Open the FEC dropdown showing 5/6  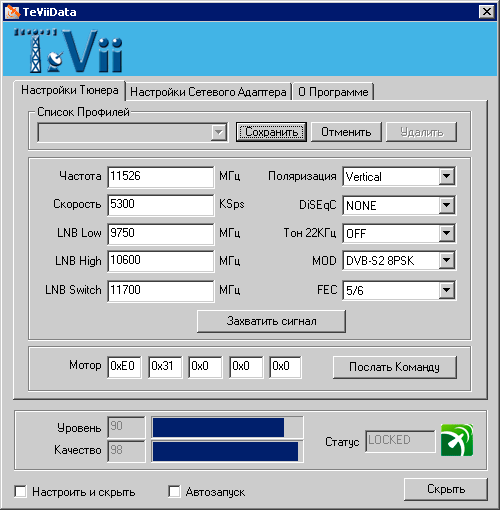pos(399,290)
